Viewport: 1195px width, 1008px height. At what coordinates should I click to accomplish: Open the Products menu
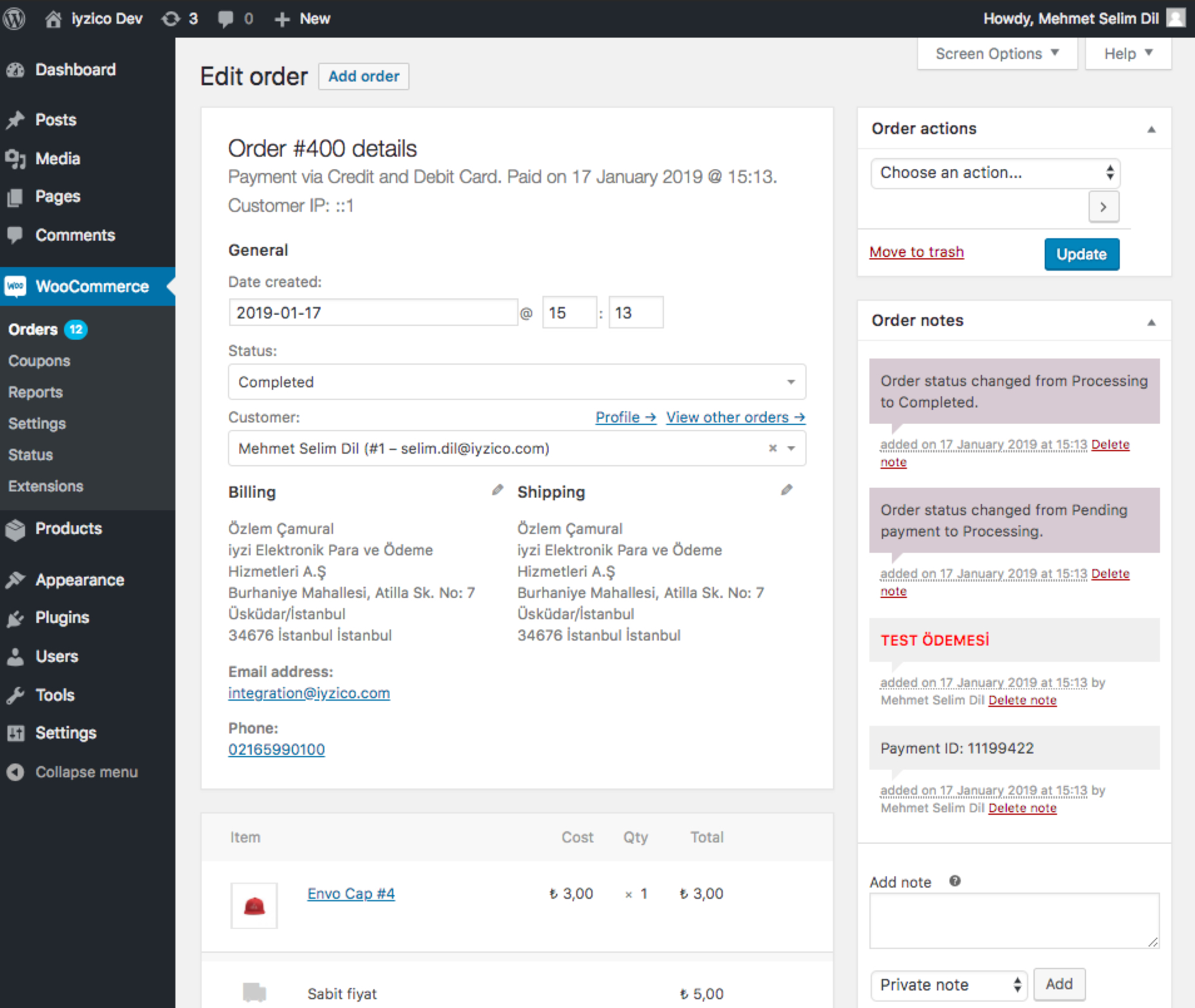(x=68, y=528)
